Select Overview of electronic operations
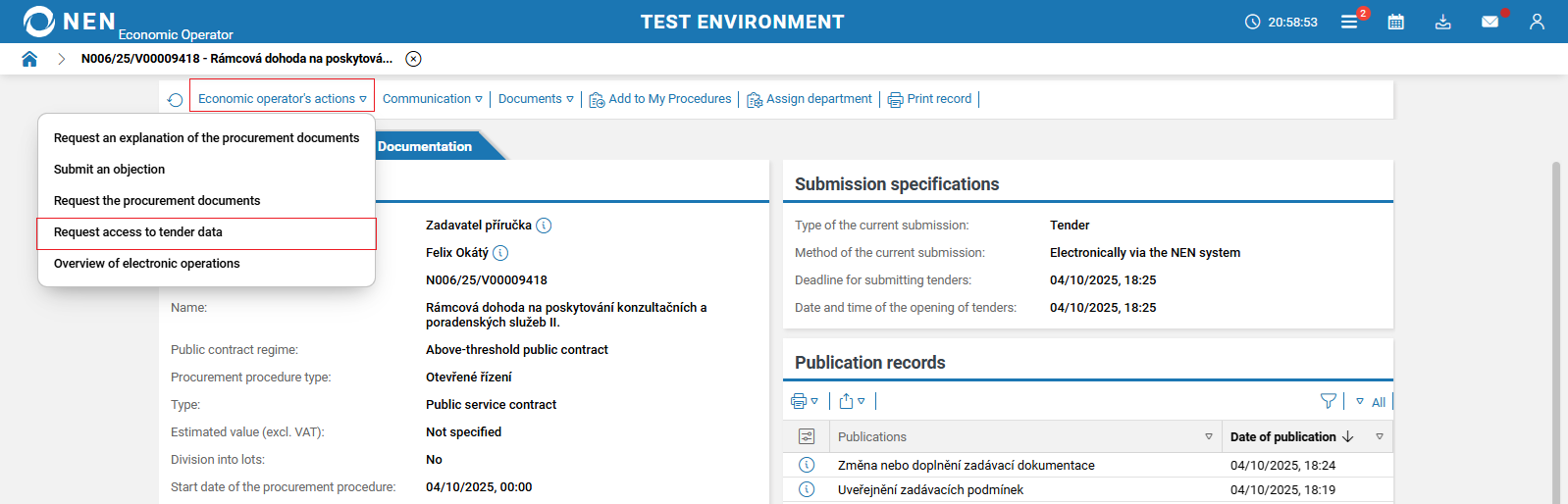The height and width of the screenshot is (504, 1568). pos(147,264)
